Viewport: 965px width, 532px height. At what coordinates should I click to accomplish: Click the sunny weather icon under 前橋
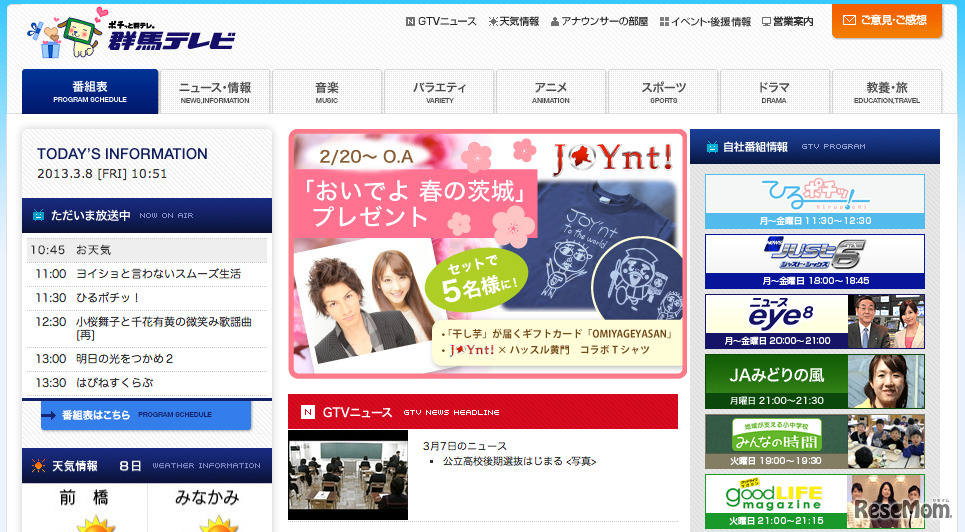point(95,523)
